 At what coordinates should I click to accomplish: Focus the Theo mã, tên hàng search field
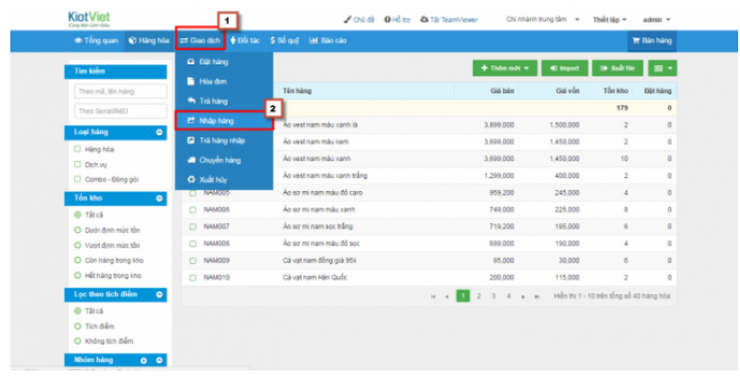tap(120, 92)
